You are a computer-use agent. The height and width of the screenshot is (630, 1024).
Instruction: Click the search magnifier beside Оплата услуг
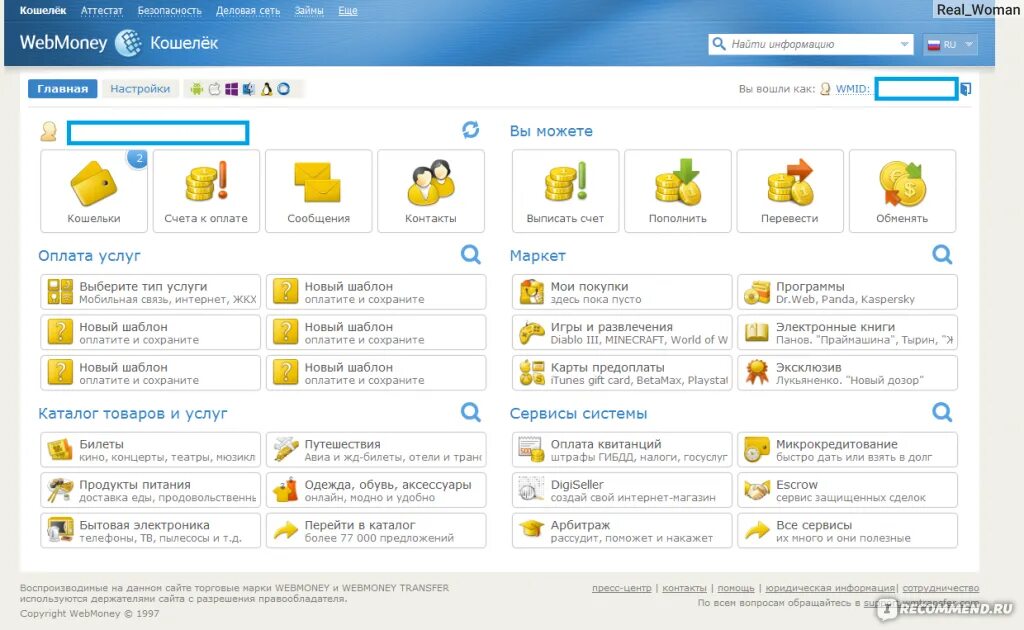coord(470,254)
